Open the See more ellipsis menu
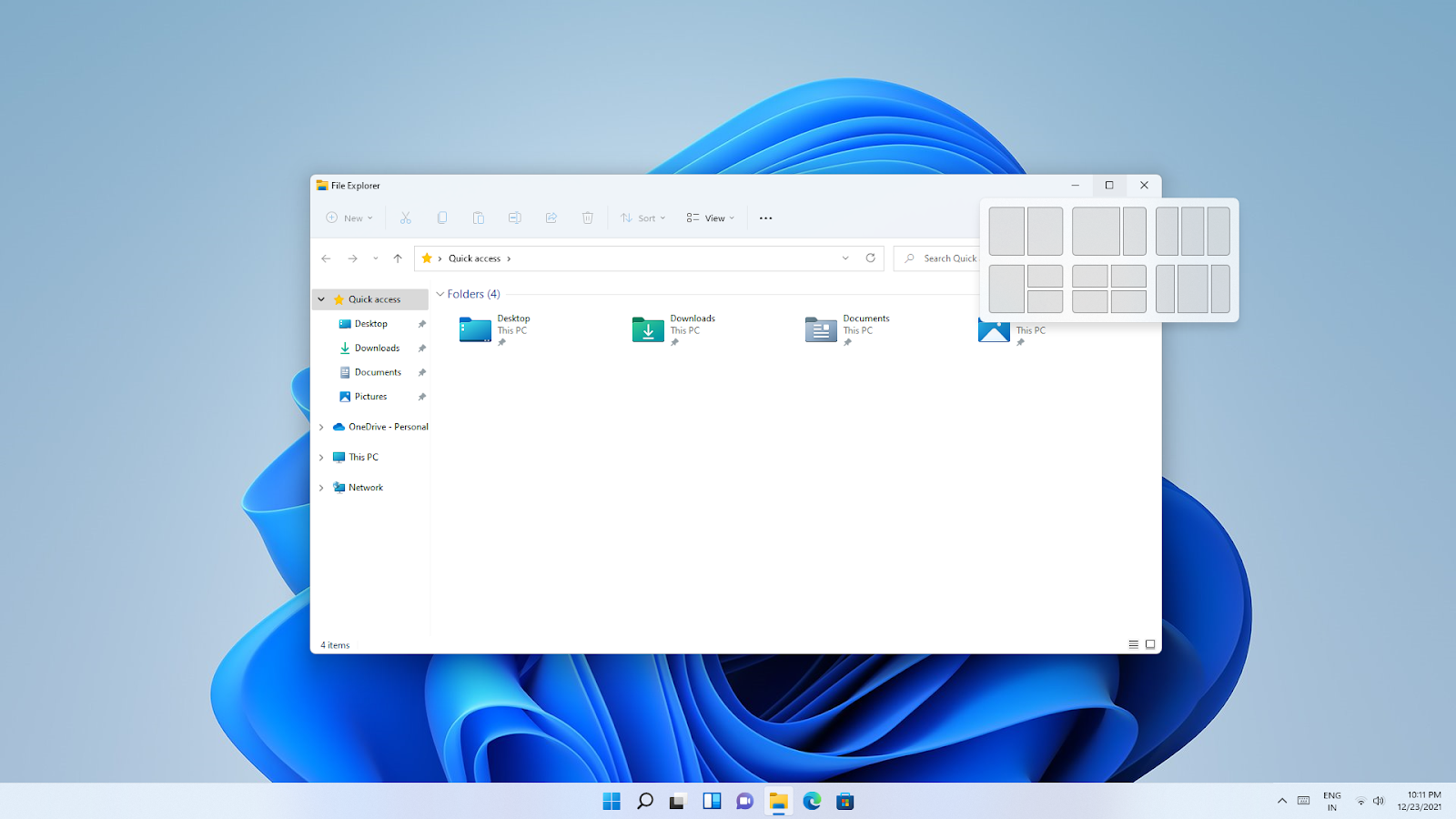1456x819 pixels. [x=766, y=218]
